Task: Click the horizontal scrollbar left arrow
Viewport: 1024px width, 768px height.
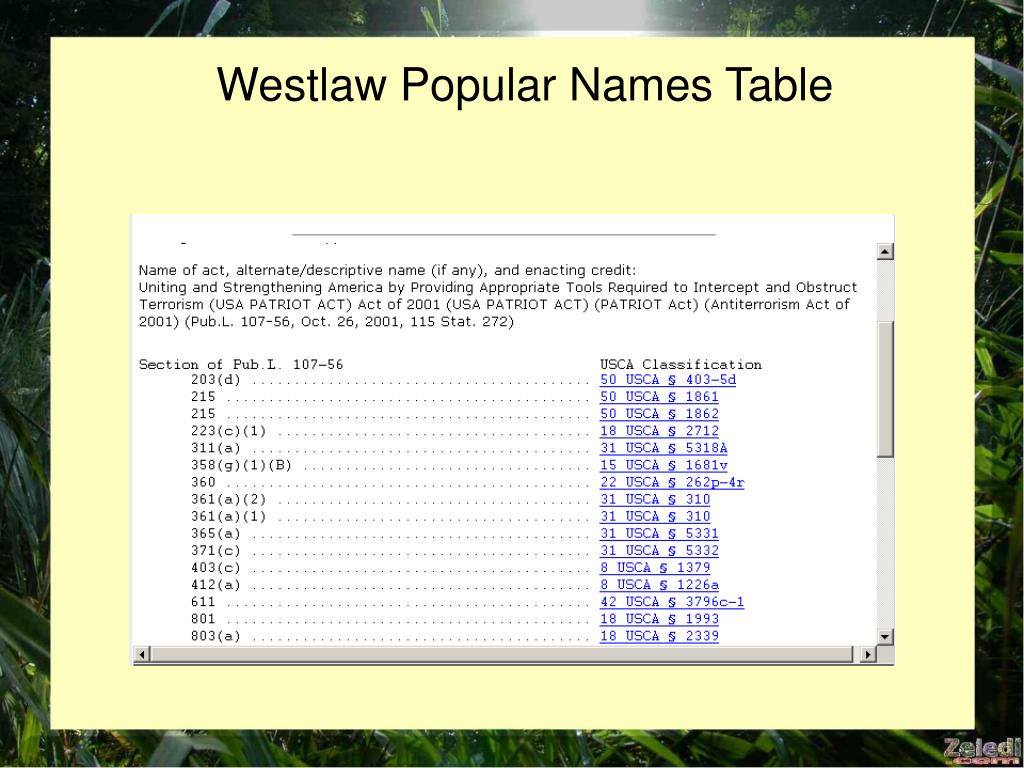Action: click(x=142, y=654)
